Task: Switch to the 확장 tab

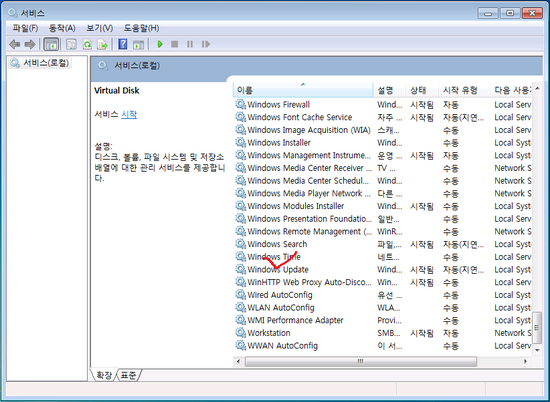Action: [104, 375]
